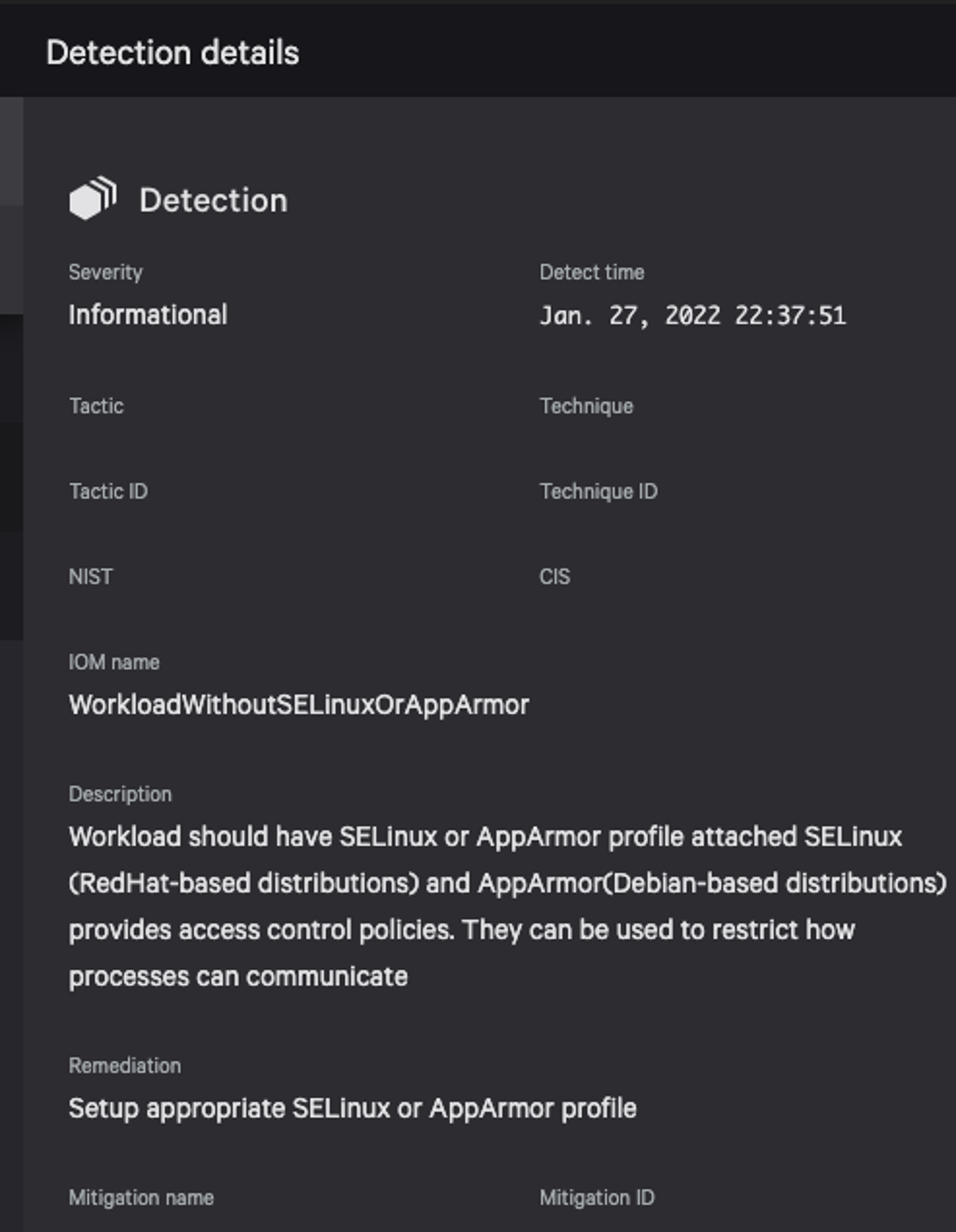This screenshot has height=1232, width=956.
Task: Click the Description paragraph text
Action: (x=507, y=906)
